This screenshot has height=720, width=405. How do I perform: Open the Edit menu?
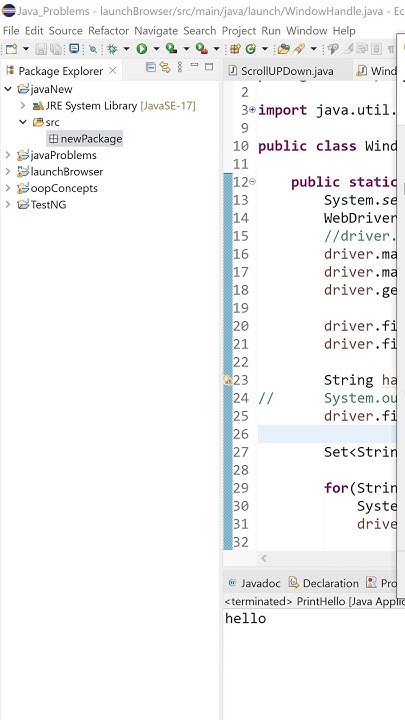(34, 31)
